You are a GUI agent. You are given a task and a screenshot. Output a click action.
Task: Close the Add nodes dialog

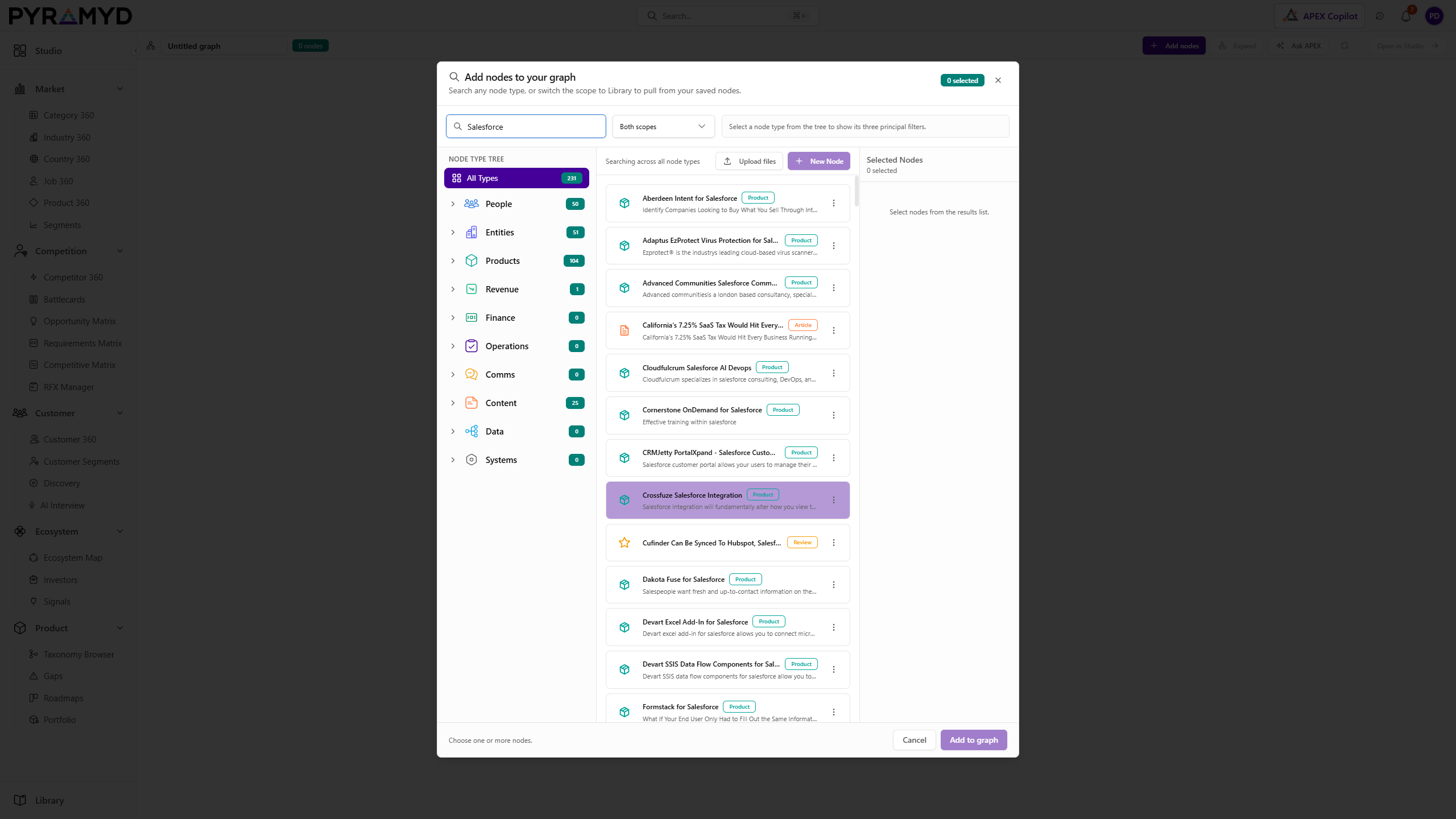(x=998, y=80)
